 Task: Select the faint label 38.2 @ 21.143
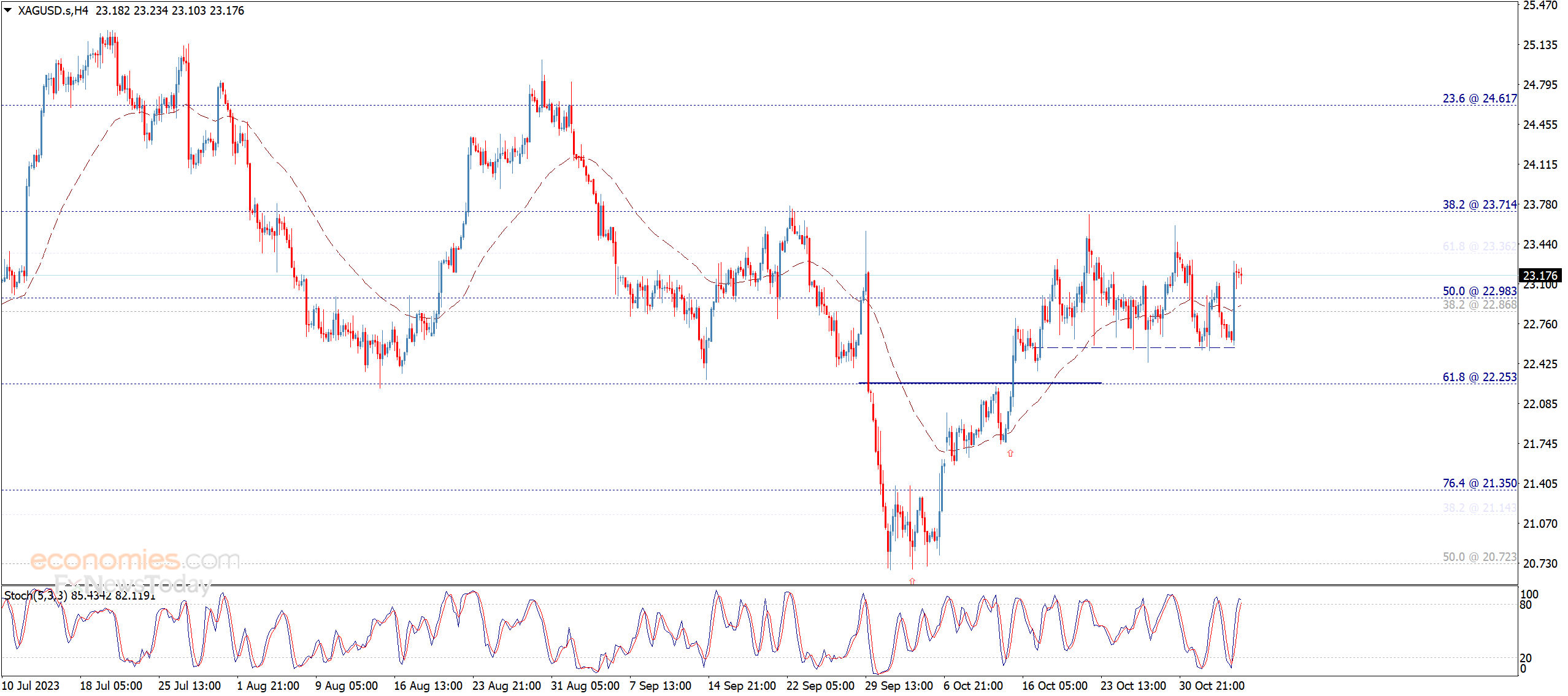[1479, 508]
